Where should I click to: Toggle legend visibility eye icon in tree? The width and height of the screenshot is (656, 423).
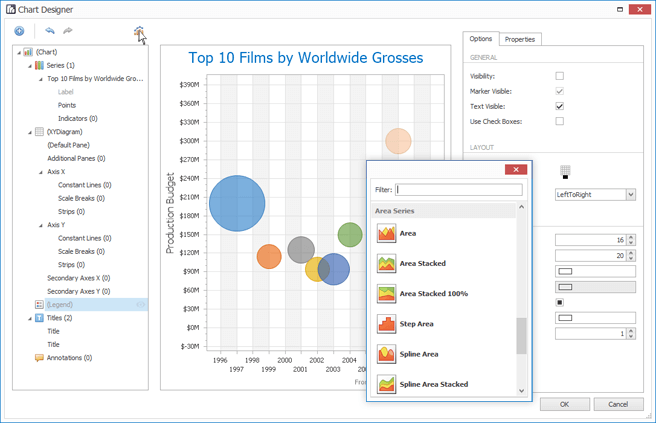coord(141,304)
